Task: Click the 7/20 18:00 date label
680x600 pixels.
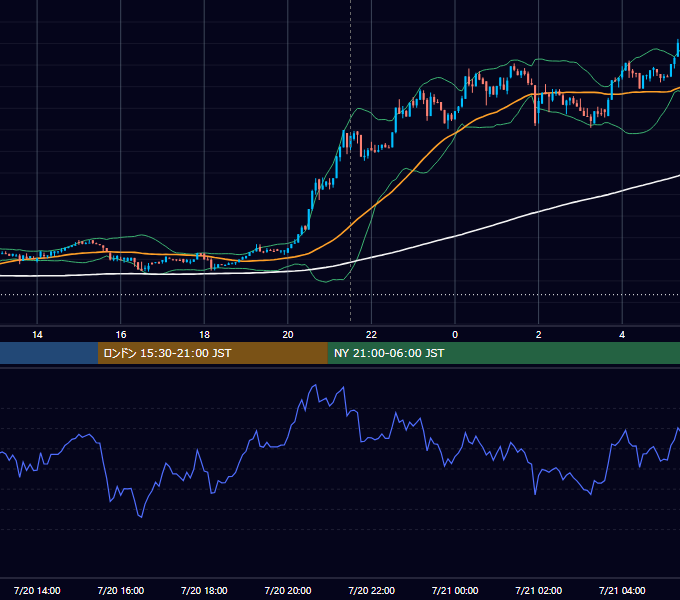Action: tap(204, 590)
